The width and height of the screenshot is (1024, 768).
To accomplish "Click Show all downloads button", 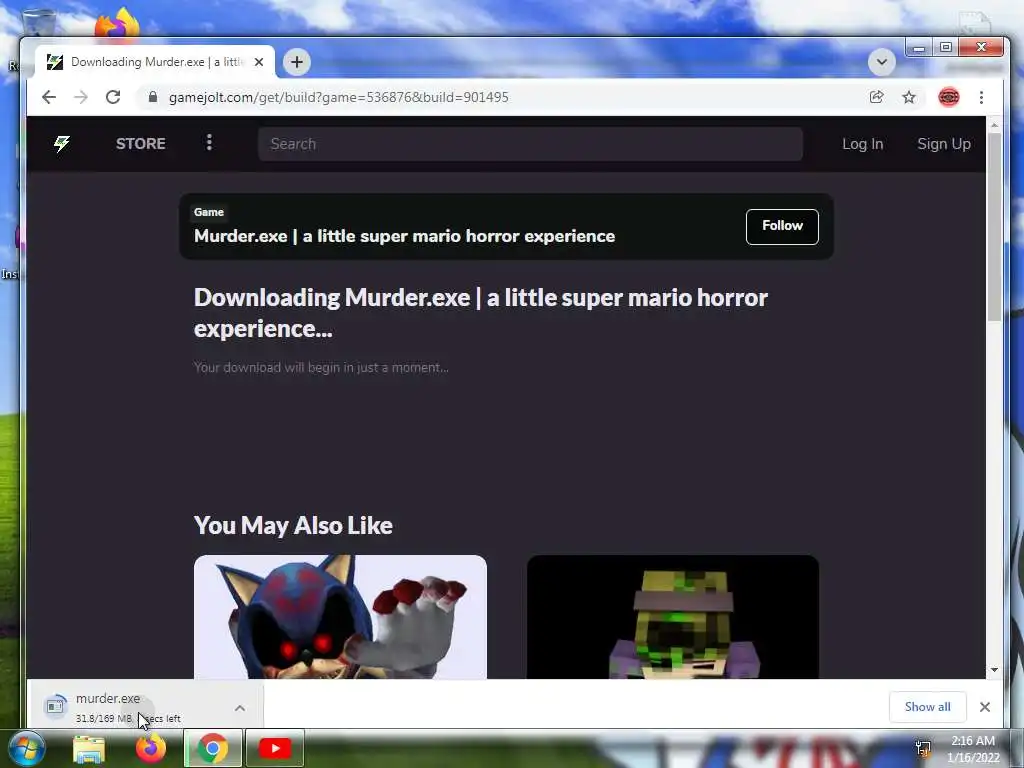I will (x=927, y=707).
